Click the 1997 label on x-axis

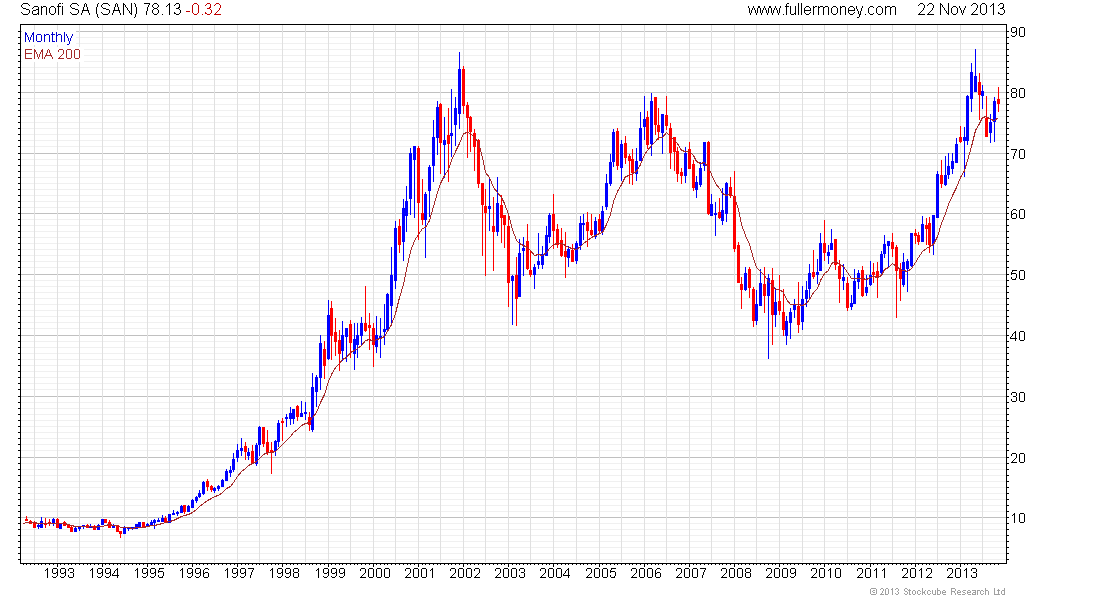[x=239, y=573]
